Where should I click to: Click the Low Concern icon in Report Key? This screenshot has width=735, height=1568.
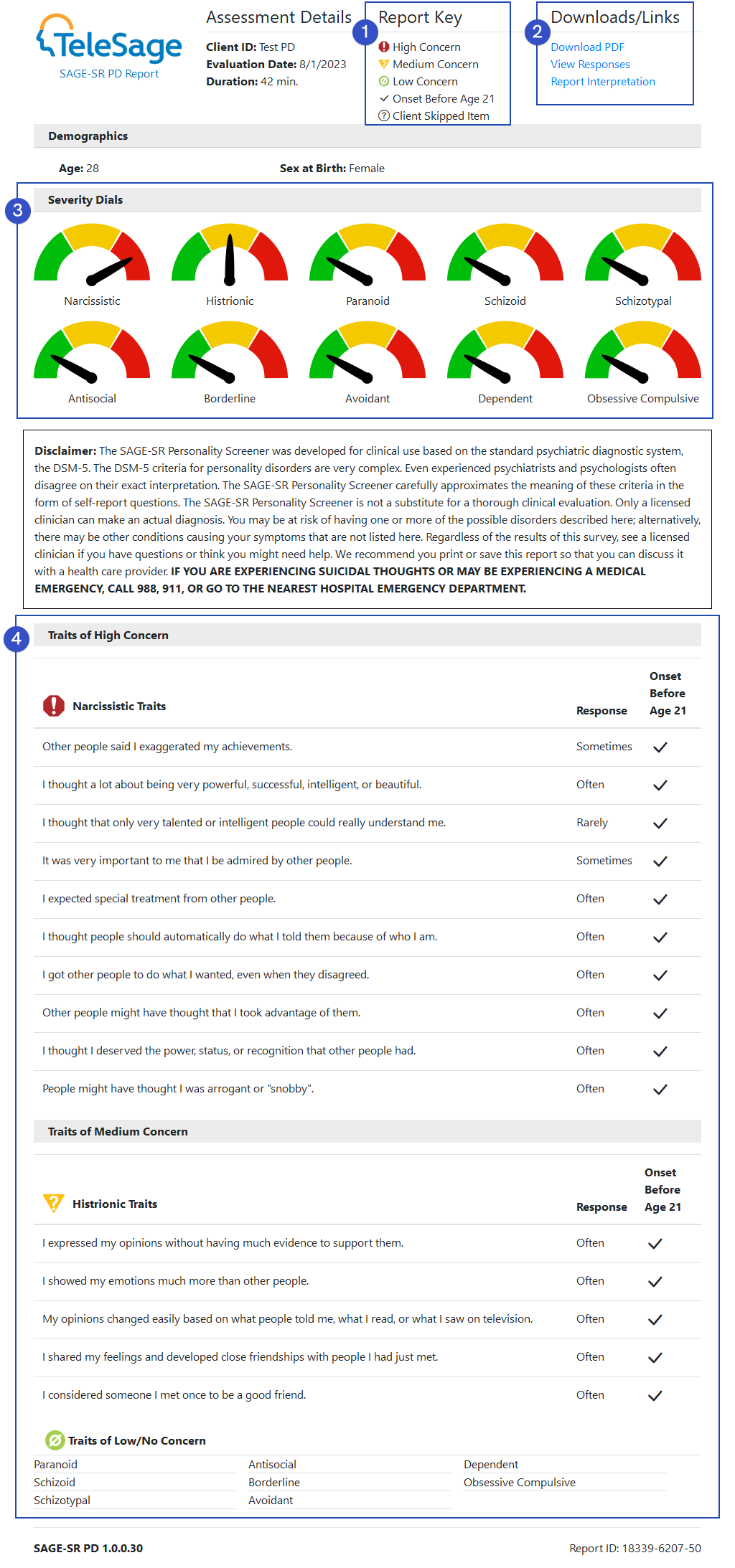coord(385,81)
